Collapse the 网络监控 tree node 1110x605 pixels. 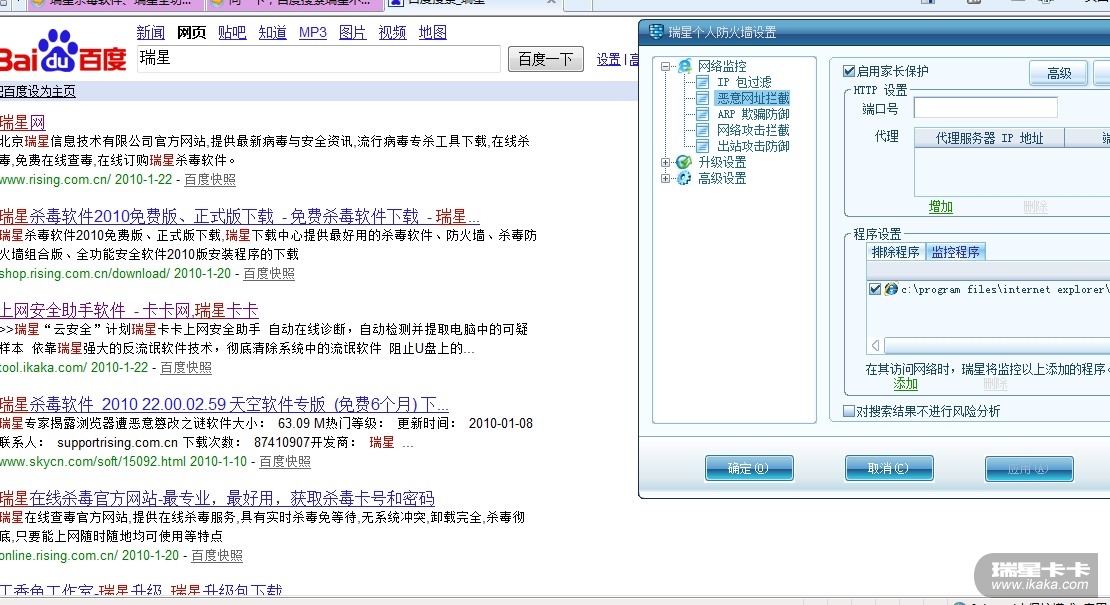(665, 67)
